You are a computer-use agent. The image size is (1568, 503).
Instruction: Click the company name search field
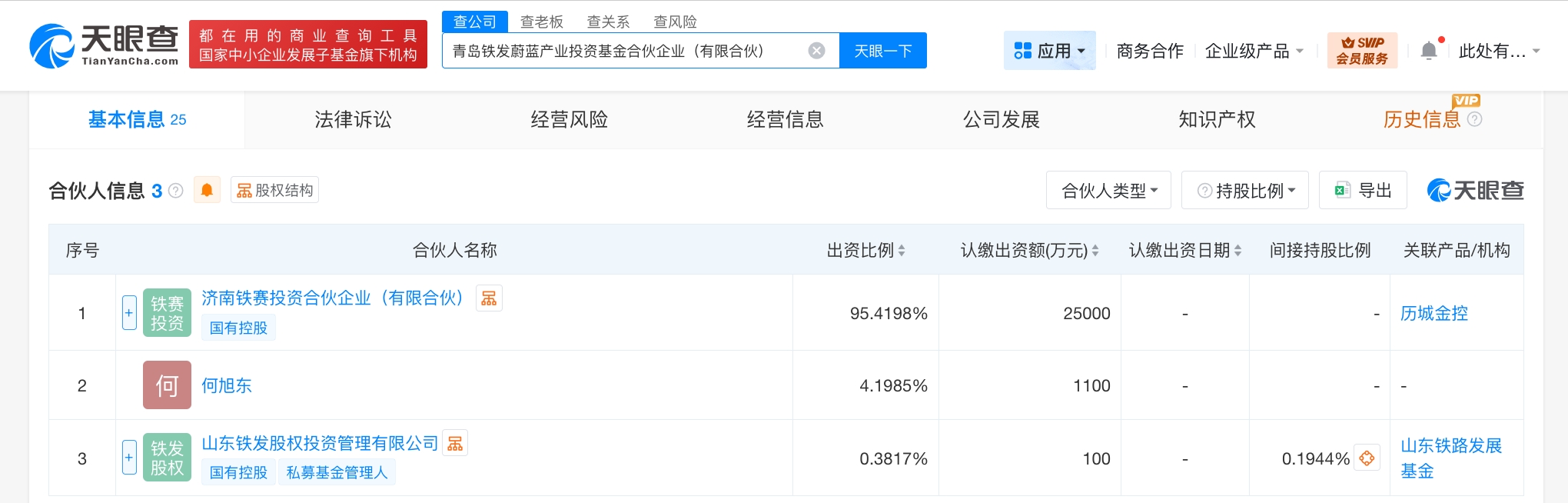pos(623,51)
